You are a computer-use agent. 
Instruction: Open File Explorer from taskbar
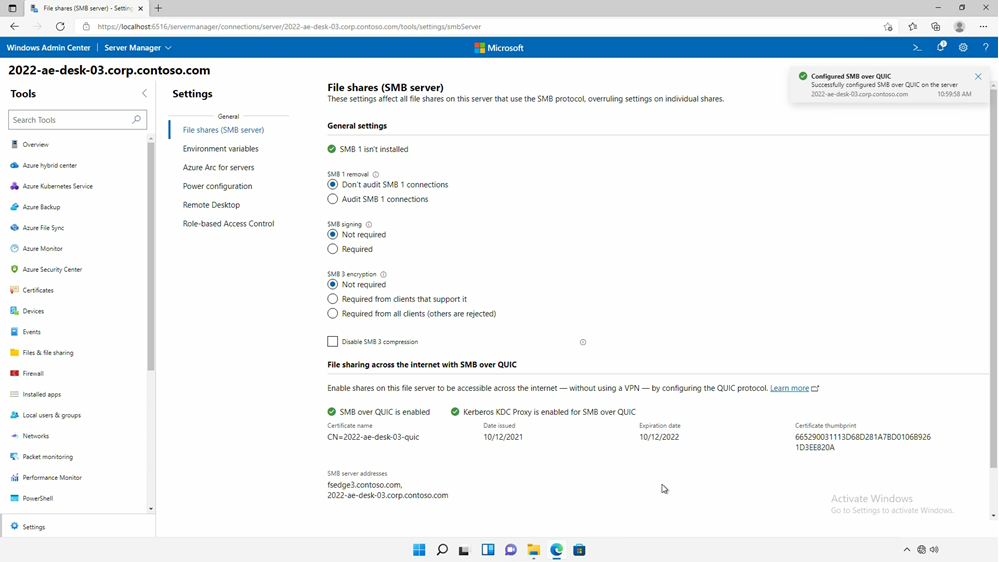(533, 550)
